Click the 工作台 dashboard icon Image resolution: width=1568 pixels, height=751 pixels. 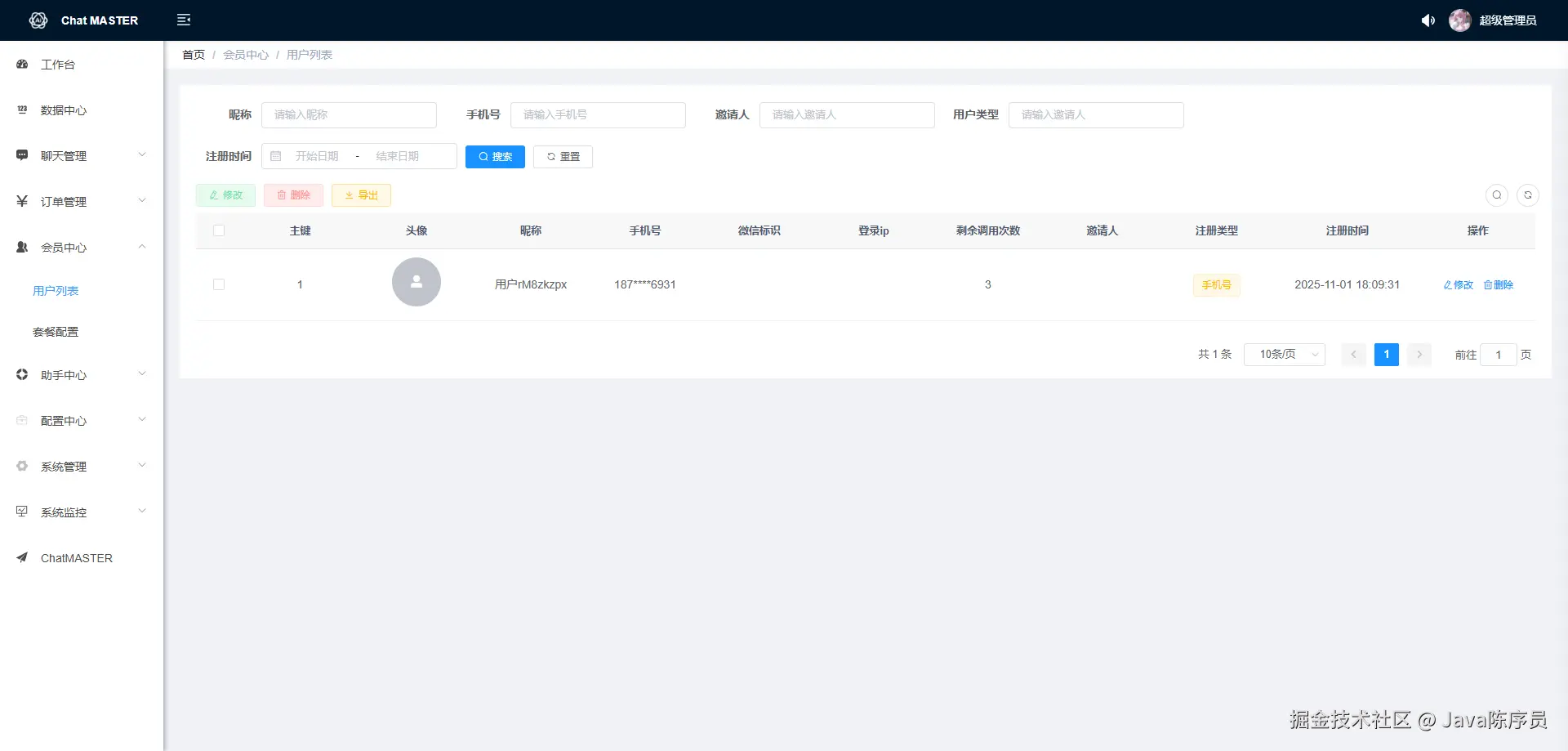coord(22,64)
